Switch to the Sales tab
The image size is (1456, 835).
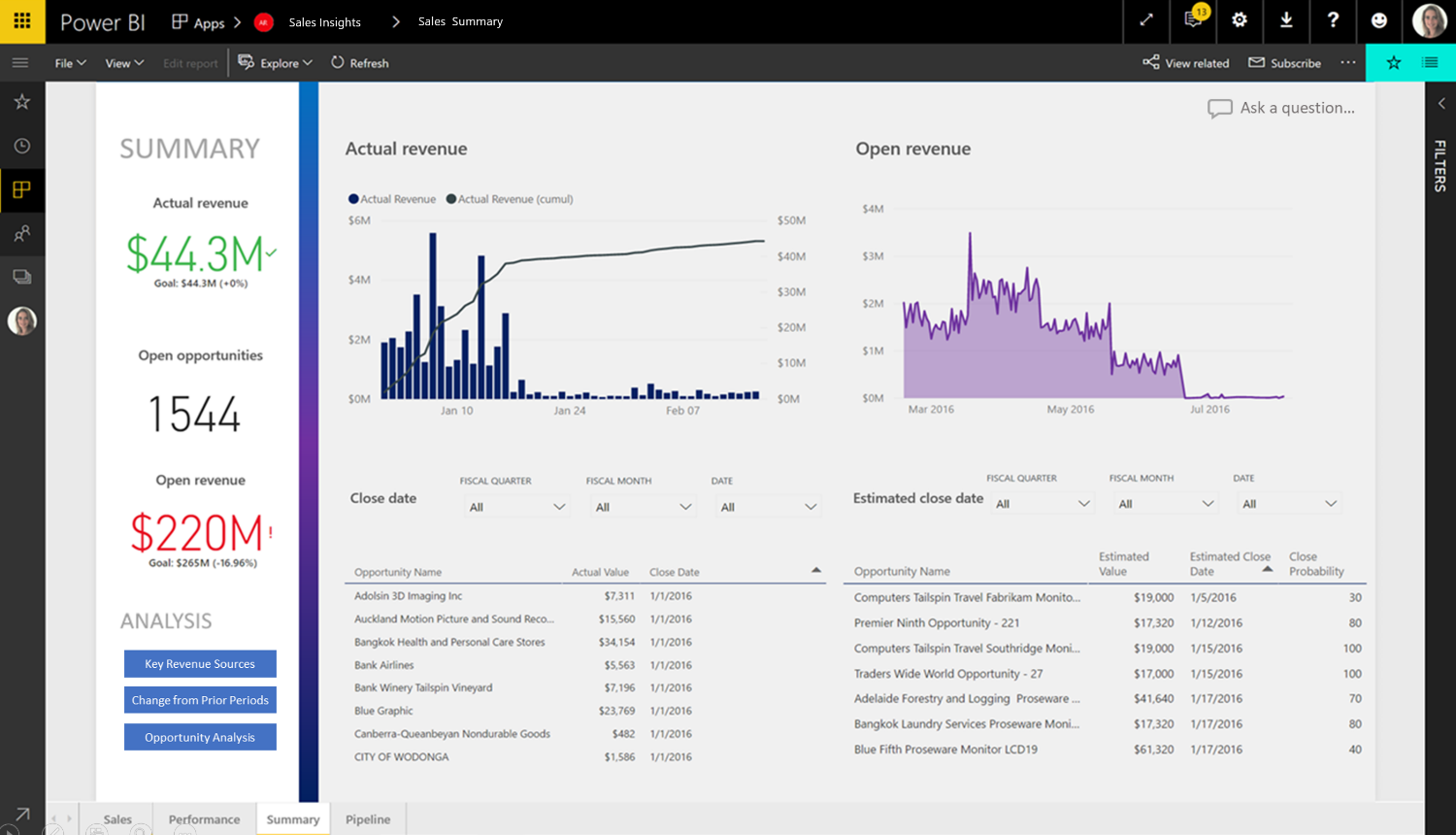click(117, 818)
